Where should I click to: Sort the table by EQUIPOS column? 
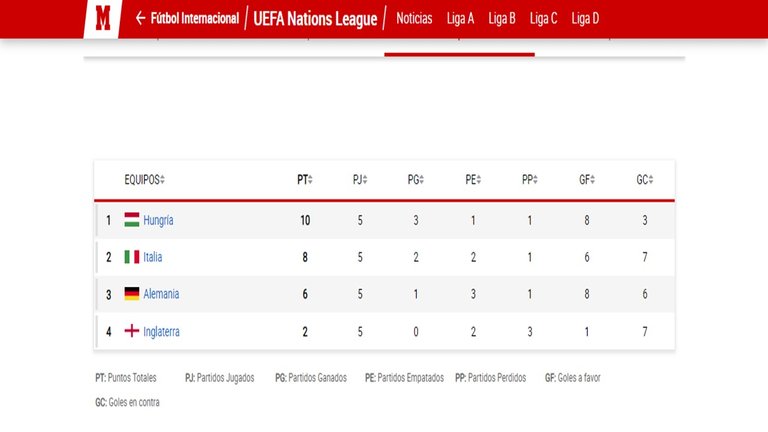click(144, 180)
